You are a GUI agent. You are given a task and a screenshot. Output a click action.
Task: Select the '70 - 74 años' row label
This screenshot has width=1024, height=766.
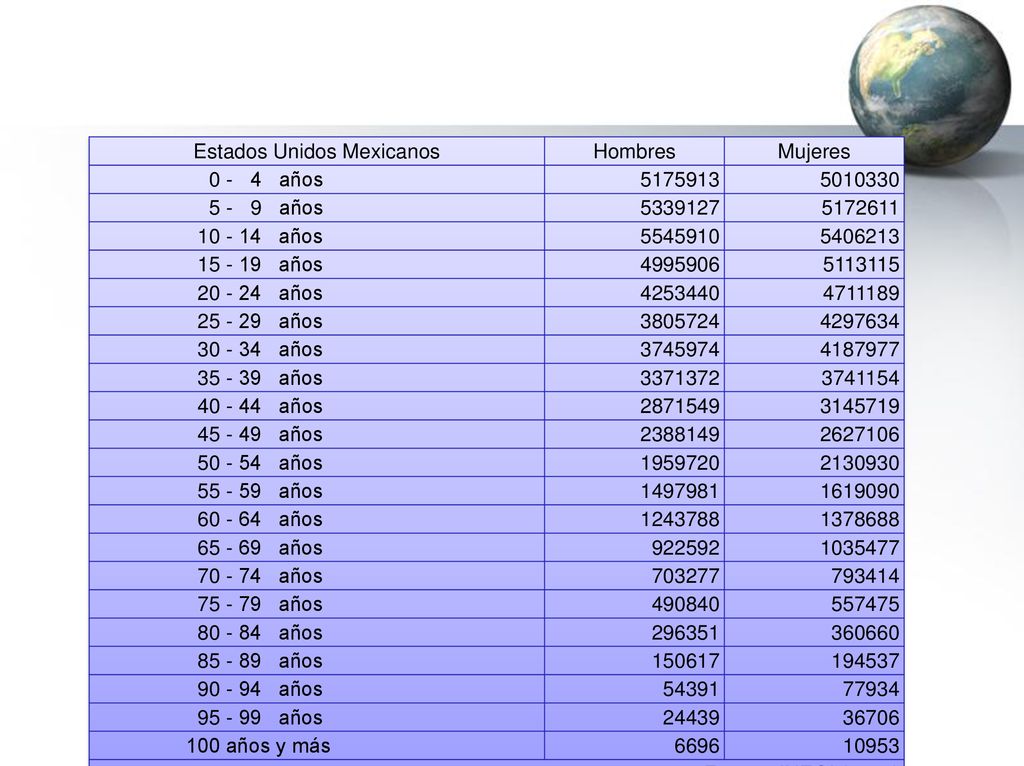point(260,576)
